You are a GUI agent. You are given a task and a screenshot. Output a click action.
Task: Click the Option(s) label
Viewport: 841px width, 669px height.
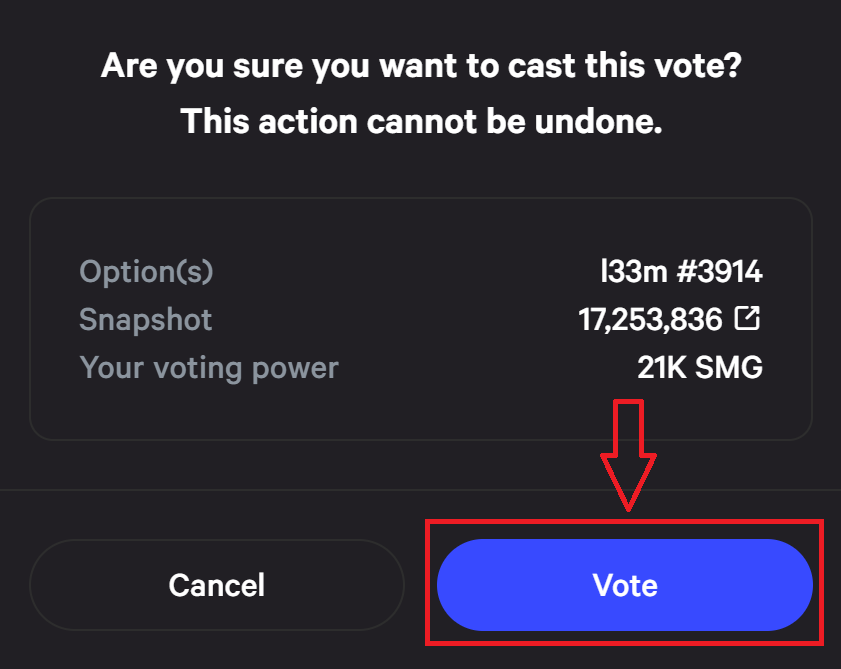coord(146,271)
